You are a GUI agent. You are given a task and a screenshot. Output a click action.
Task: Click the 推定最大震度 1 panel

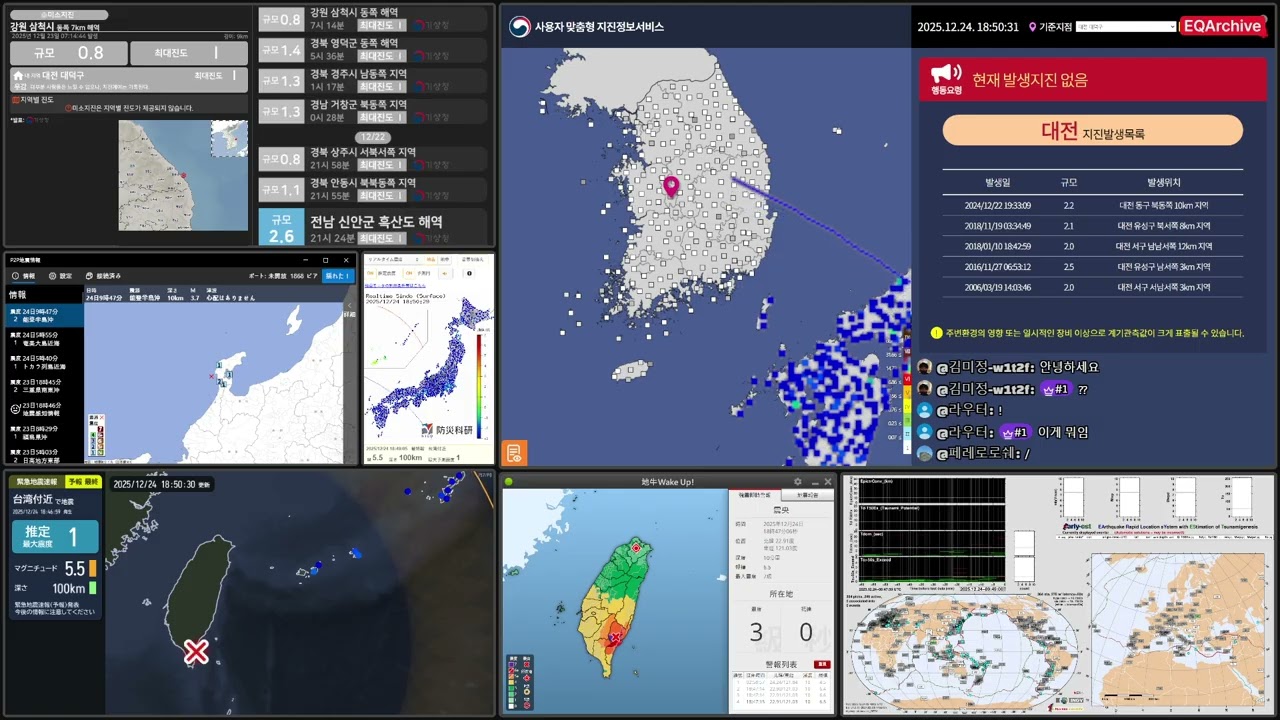(x=55, y=537)
